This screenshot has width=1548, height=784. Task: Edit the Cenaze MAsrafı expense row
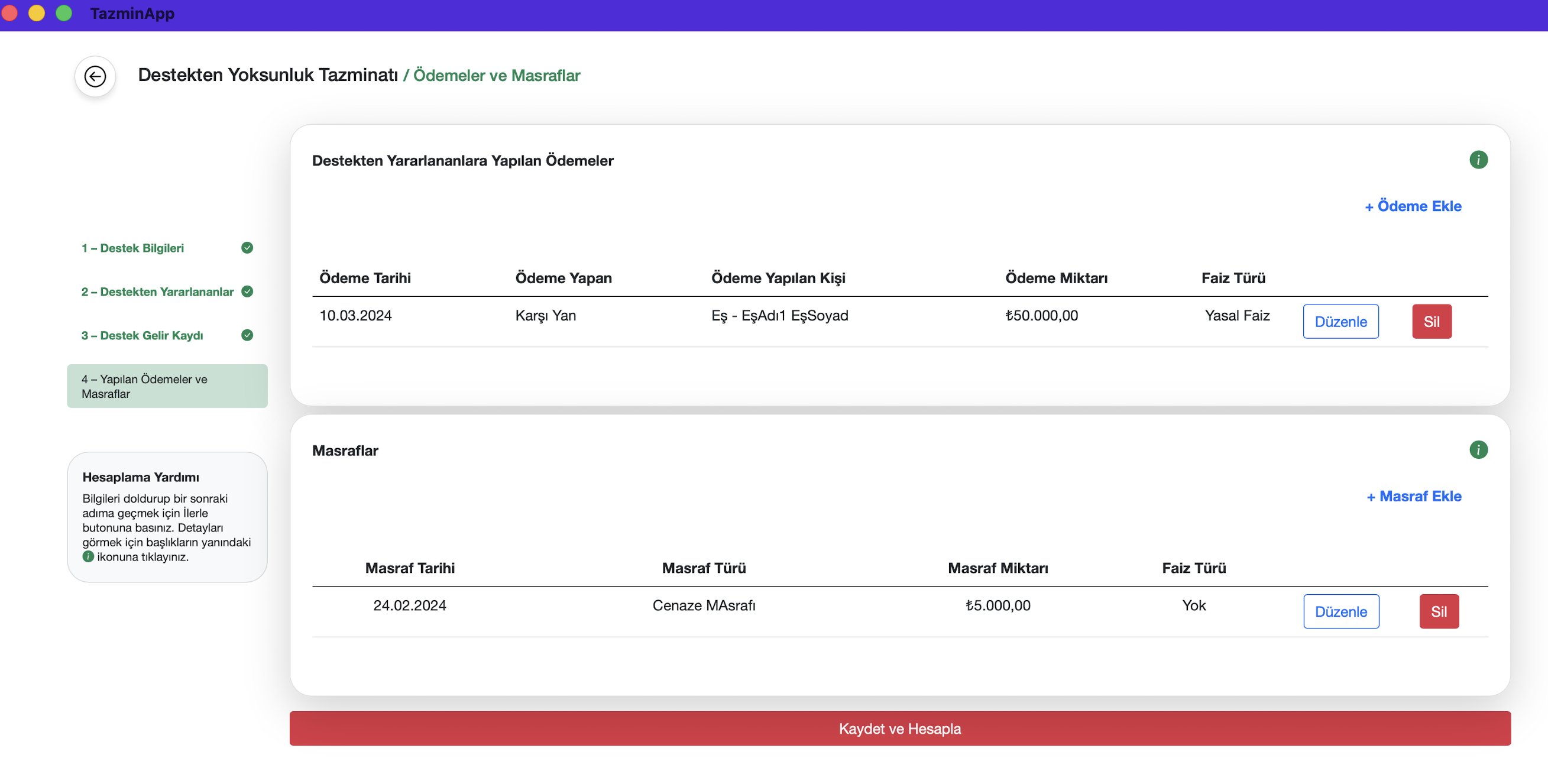[x=1340, y=611]
